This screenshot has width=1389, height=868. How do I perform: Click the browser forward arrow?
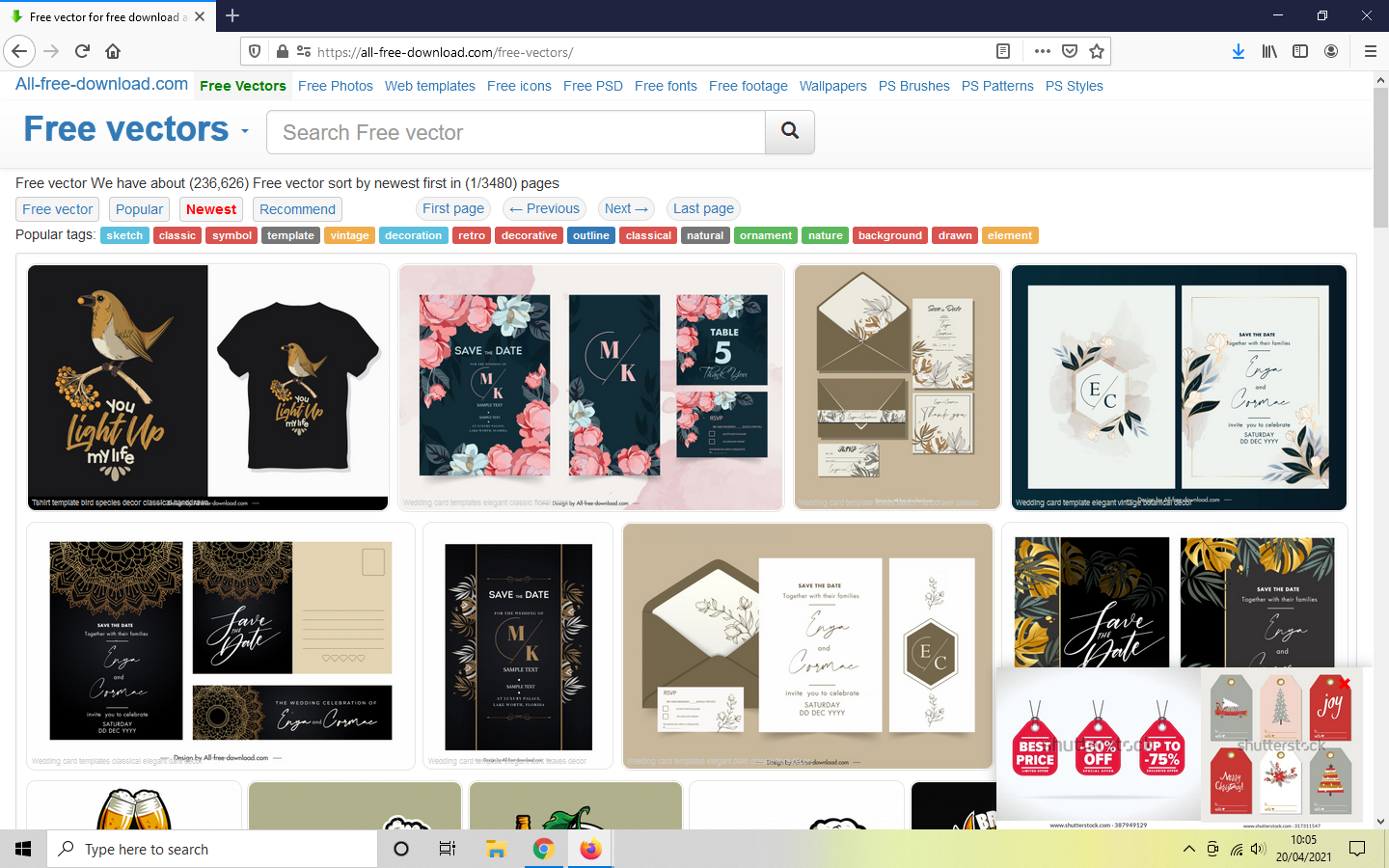tap(51, 51)
